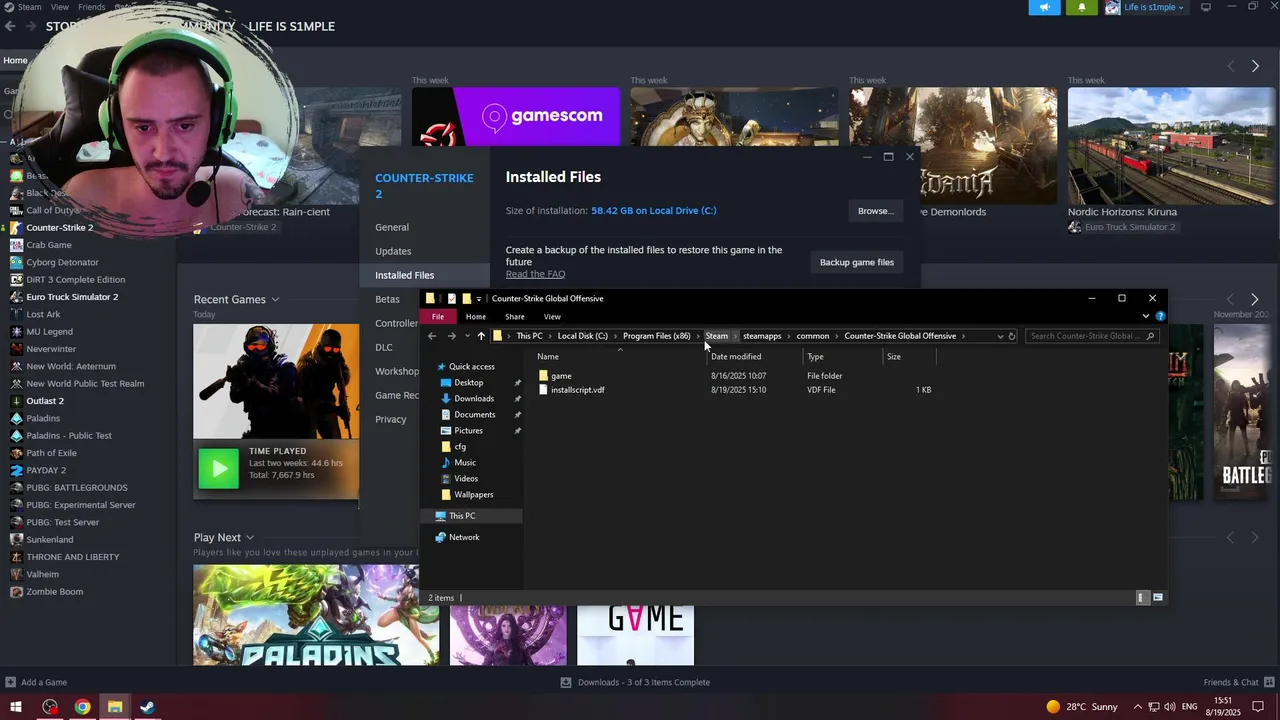Select Updates in CS2 properties
The image size is (1280, 720).
(393, 251)
